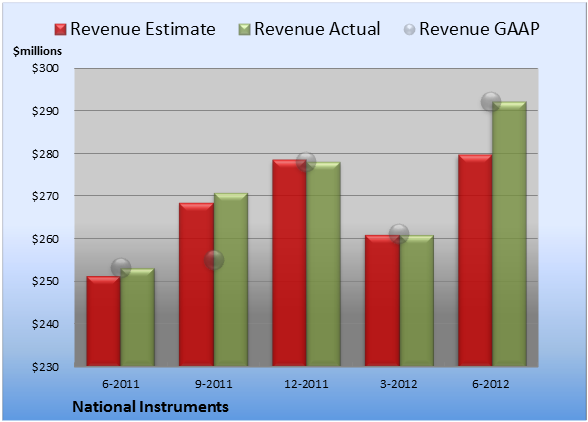This screenshot has width=588, height=422.
Task: Click the gray Revenue GAAP legend marker
Action: (x=409, y=29)
